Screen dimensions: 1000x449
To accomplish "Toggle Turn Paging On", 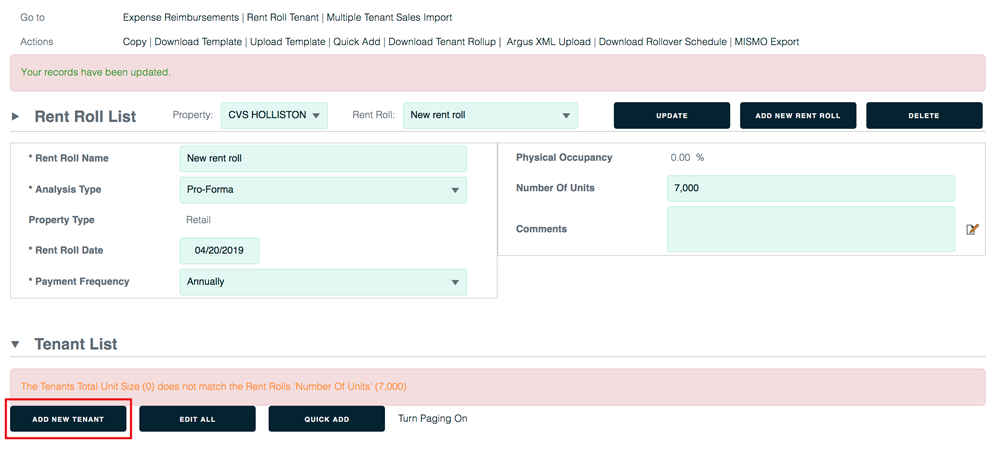I will 433,418.
